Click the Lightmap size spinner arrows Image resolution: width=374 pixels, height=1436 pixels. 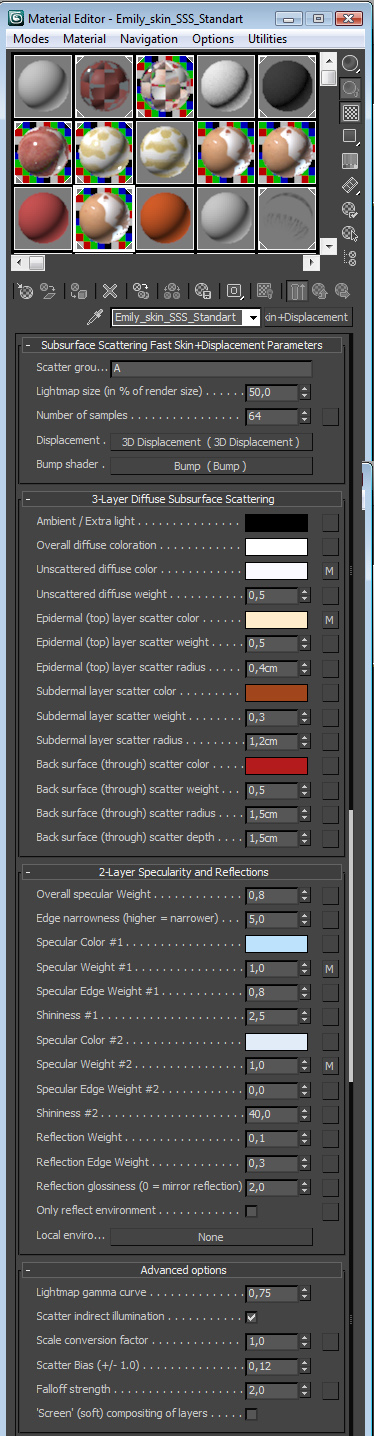pyautogui.click(x=305, y=393)
